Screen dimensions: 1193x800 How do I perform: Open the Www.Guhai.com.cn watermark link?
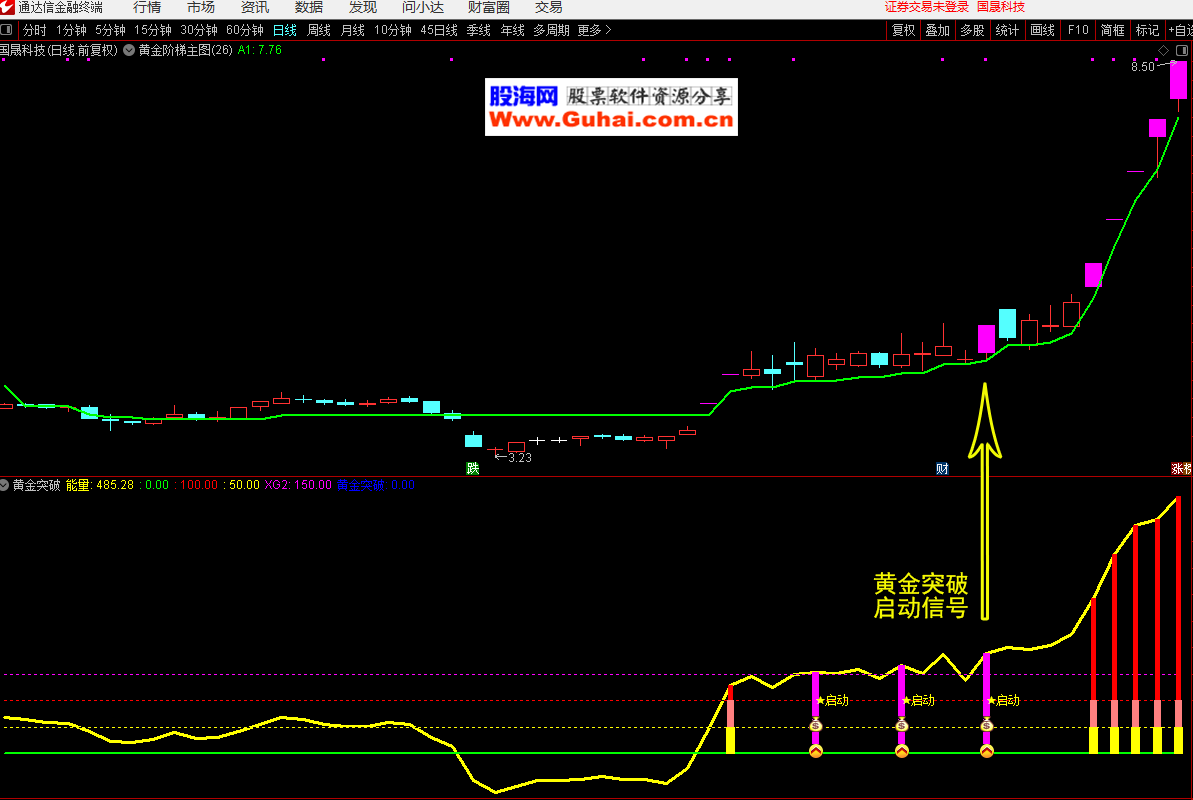point(611,121)
